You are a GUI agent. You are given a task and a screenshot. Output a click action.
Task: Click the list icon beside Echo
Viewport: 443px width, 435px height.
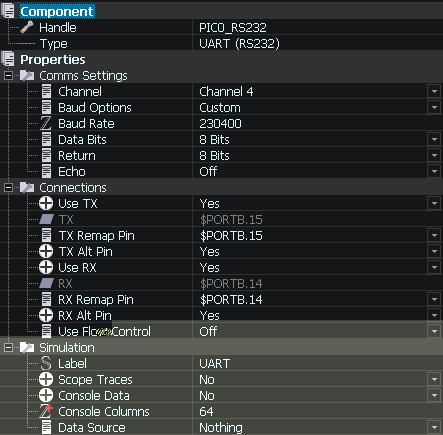pyautogui.click(x=46, y=171)
